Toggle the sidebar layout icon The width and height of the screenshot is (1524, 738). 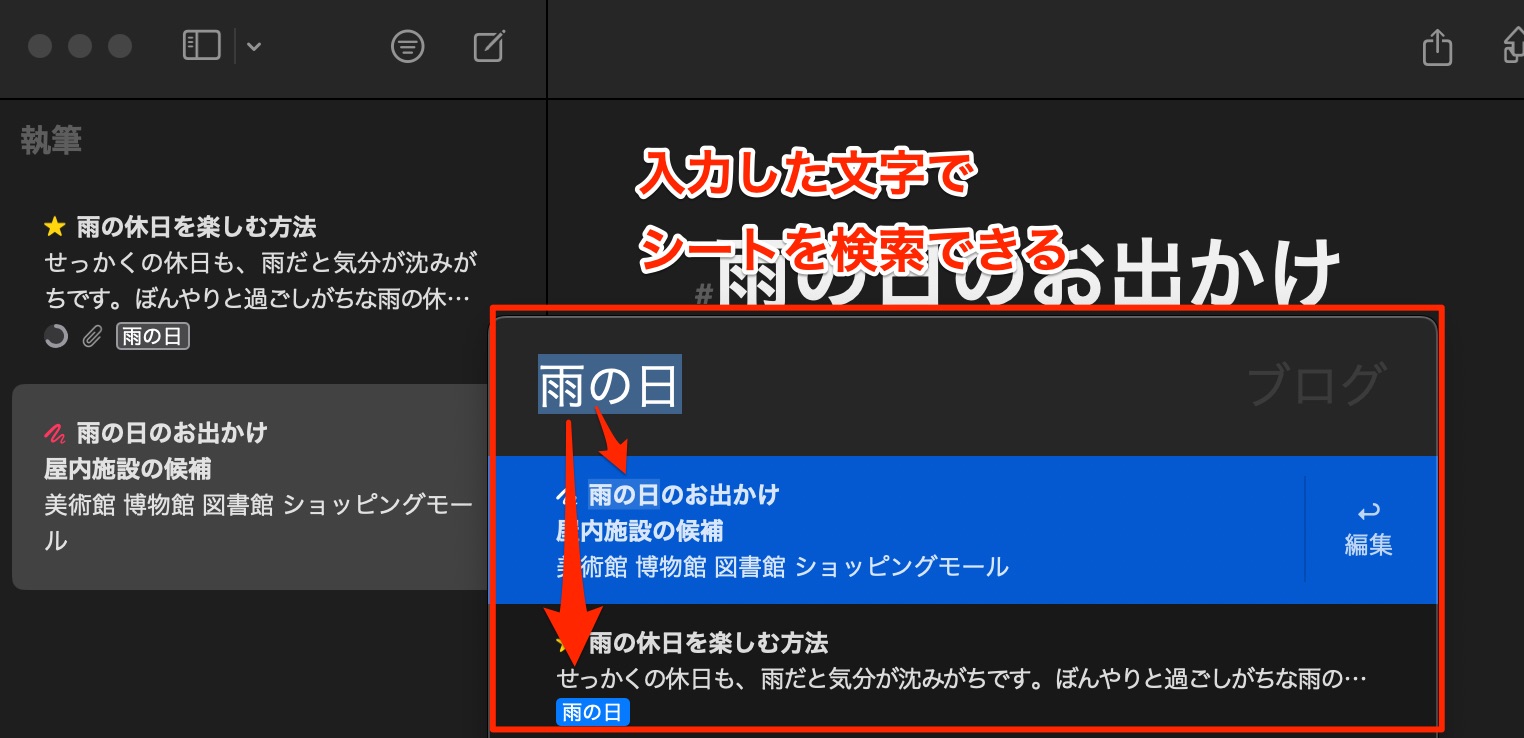click(201, 46)
